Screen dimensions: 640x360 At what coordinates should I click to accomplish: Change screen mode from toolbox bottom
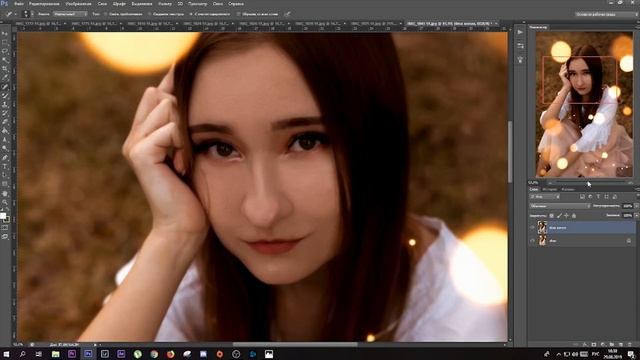coord(4,236)
